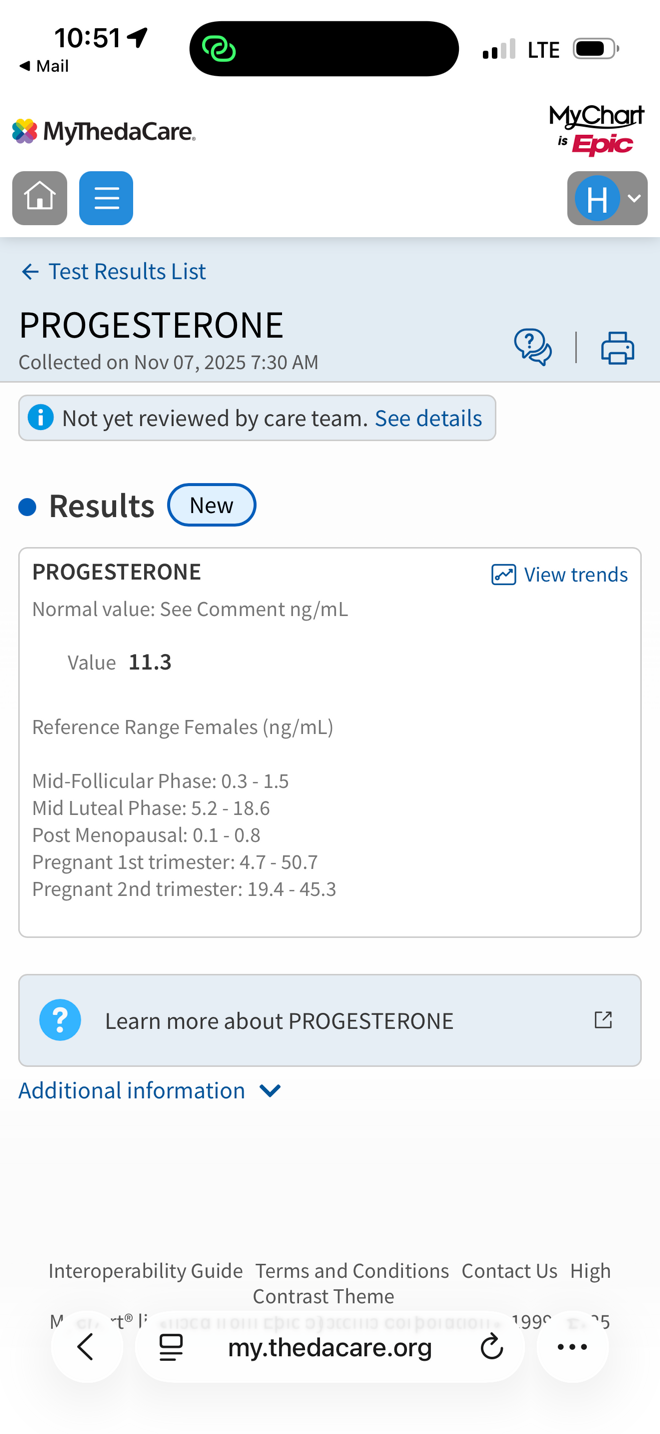Open Interoperability Guide link

pos(145,1270)
